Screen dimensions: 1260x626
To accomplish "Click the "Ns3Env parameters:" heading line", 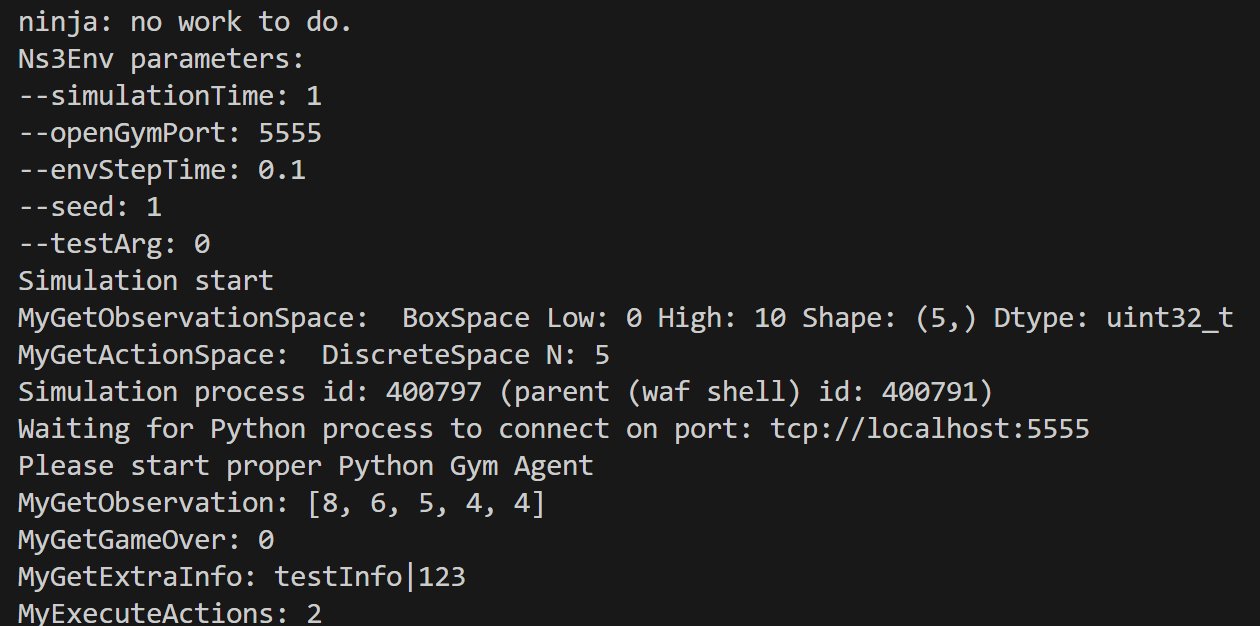I will pyautogui.click(x=160, y=59).
